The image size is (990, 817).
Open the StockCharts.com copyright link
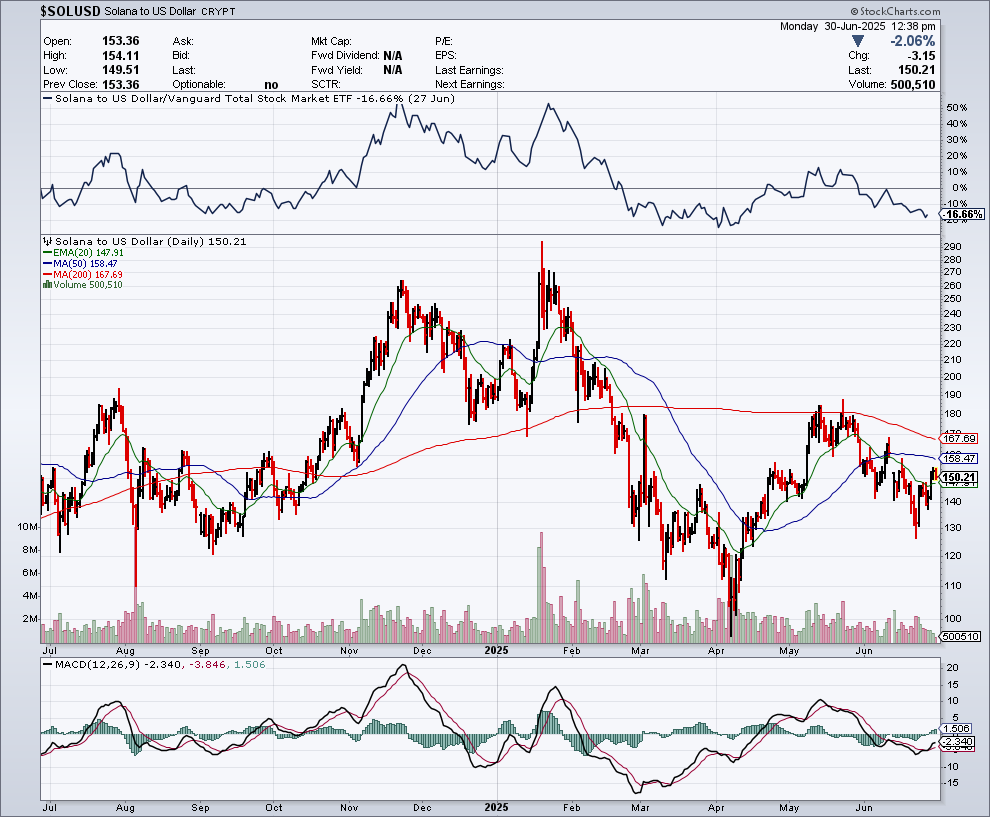[895, 11]
